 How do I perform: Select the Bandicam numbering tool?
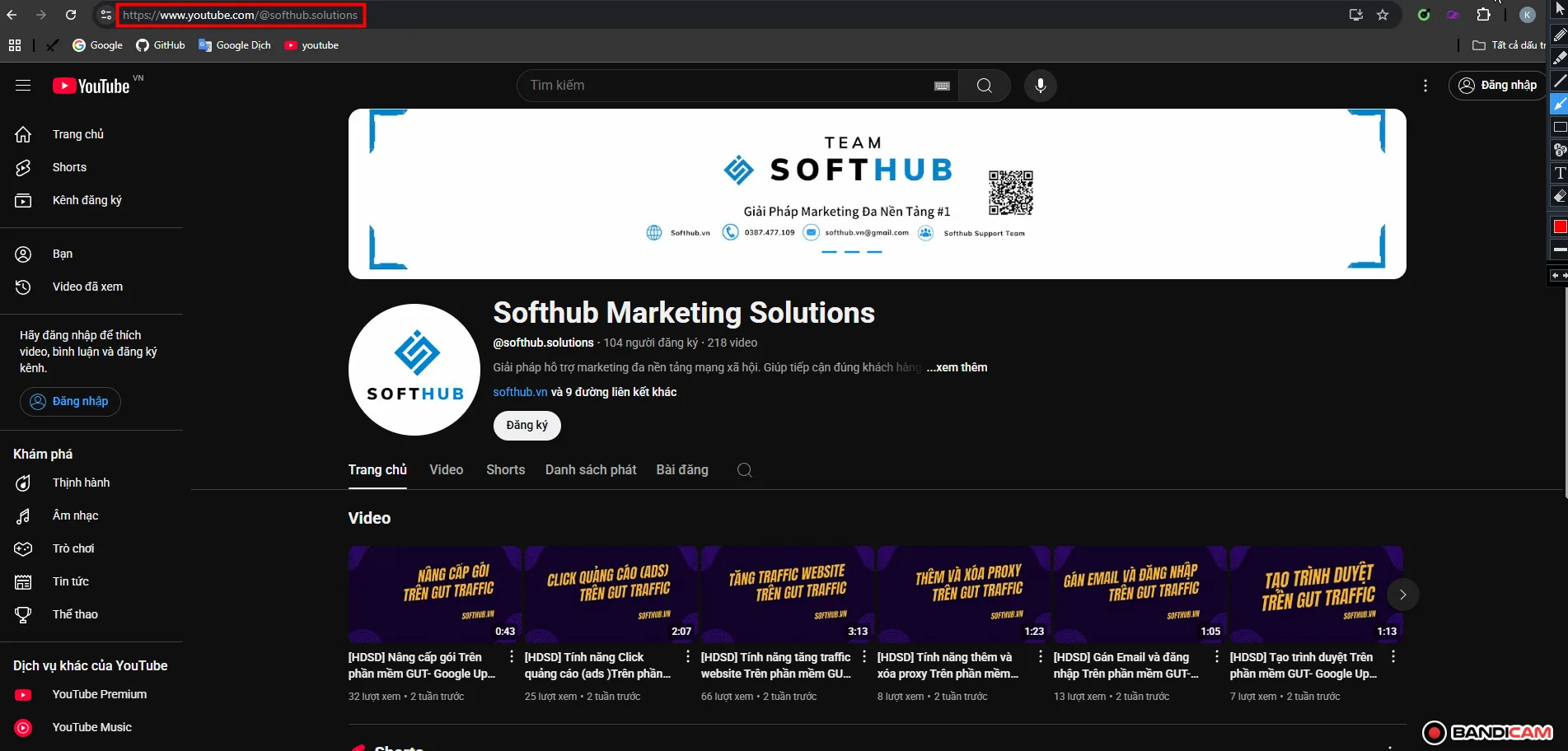pyautogui.click(x=1559, y=150)
